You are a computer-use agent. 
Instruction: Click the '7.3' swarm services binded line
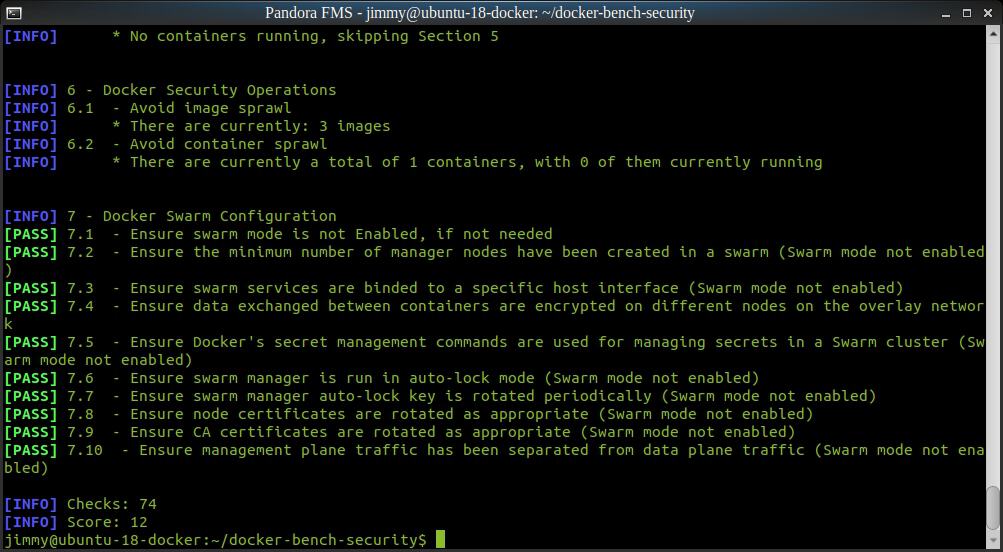click(x=454, y=288)
